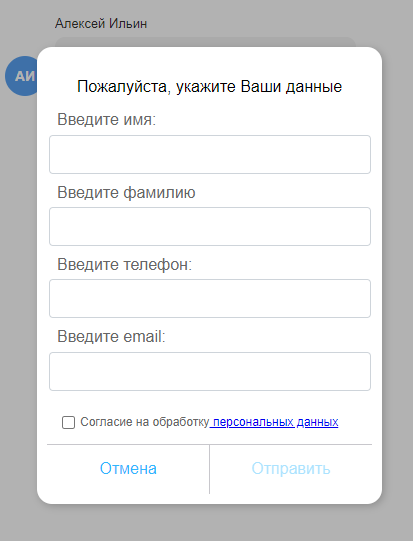The height and width of the screenshot is (541, 413).
Task: Open the персональных link
Action: (253, 422)
